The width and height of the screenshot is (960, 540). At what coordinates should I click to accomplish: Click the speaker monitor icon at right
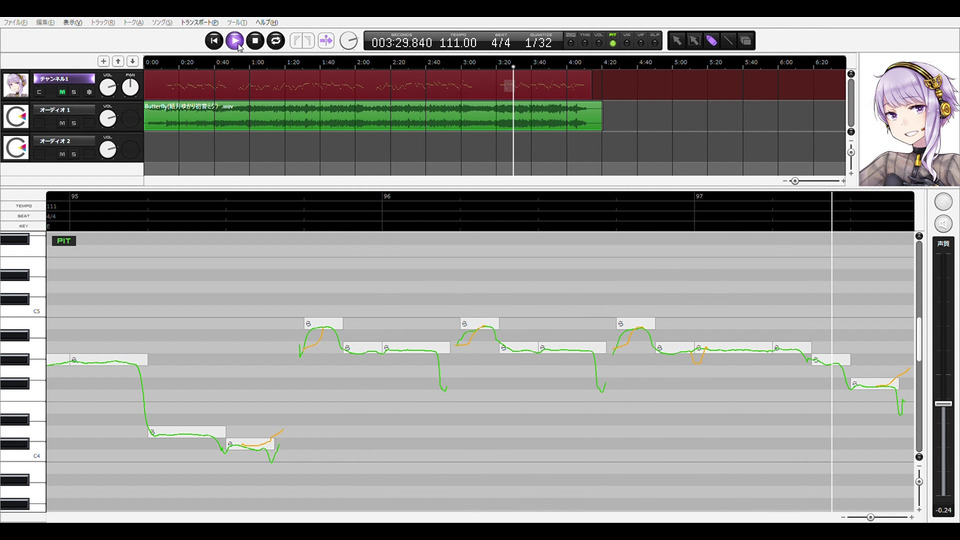coord(943,223)
